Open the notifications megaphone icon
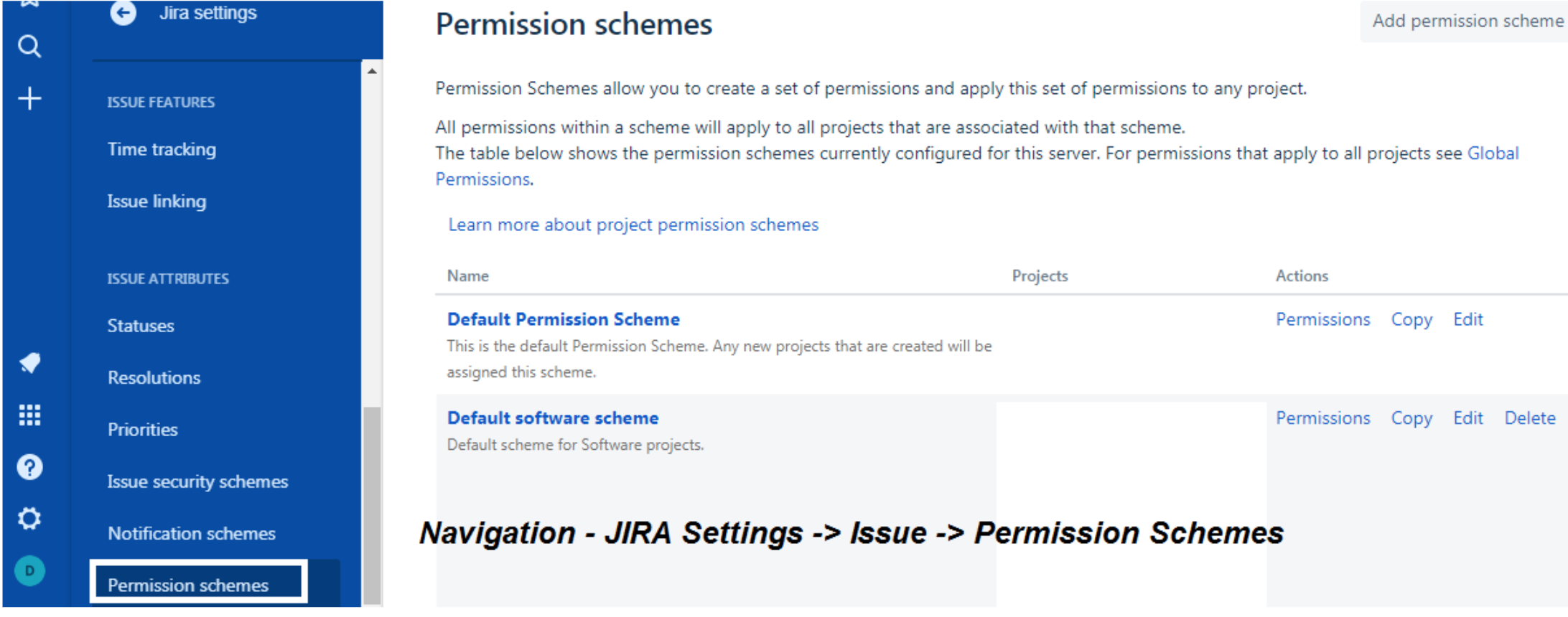Image resolution: width=1568 pixels, height=617 pixels. 29,363
